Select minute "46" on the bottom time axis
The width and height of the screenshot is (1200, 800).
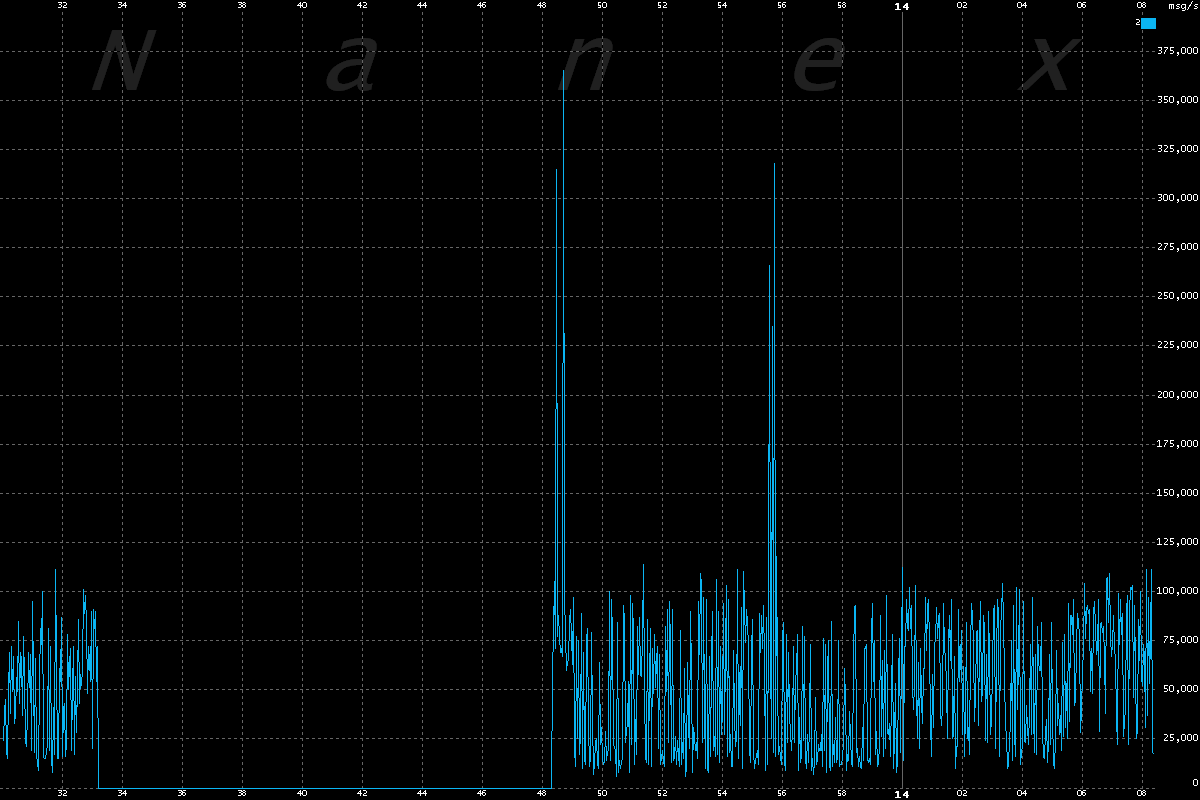[x=482, y=794]
